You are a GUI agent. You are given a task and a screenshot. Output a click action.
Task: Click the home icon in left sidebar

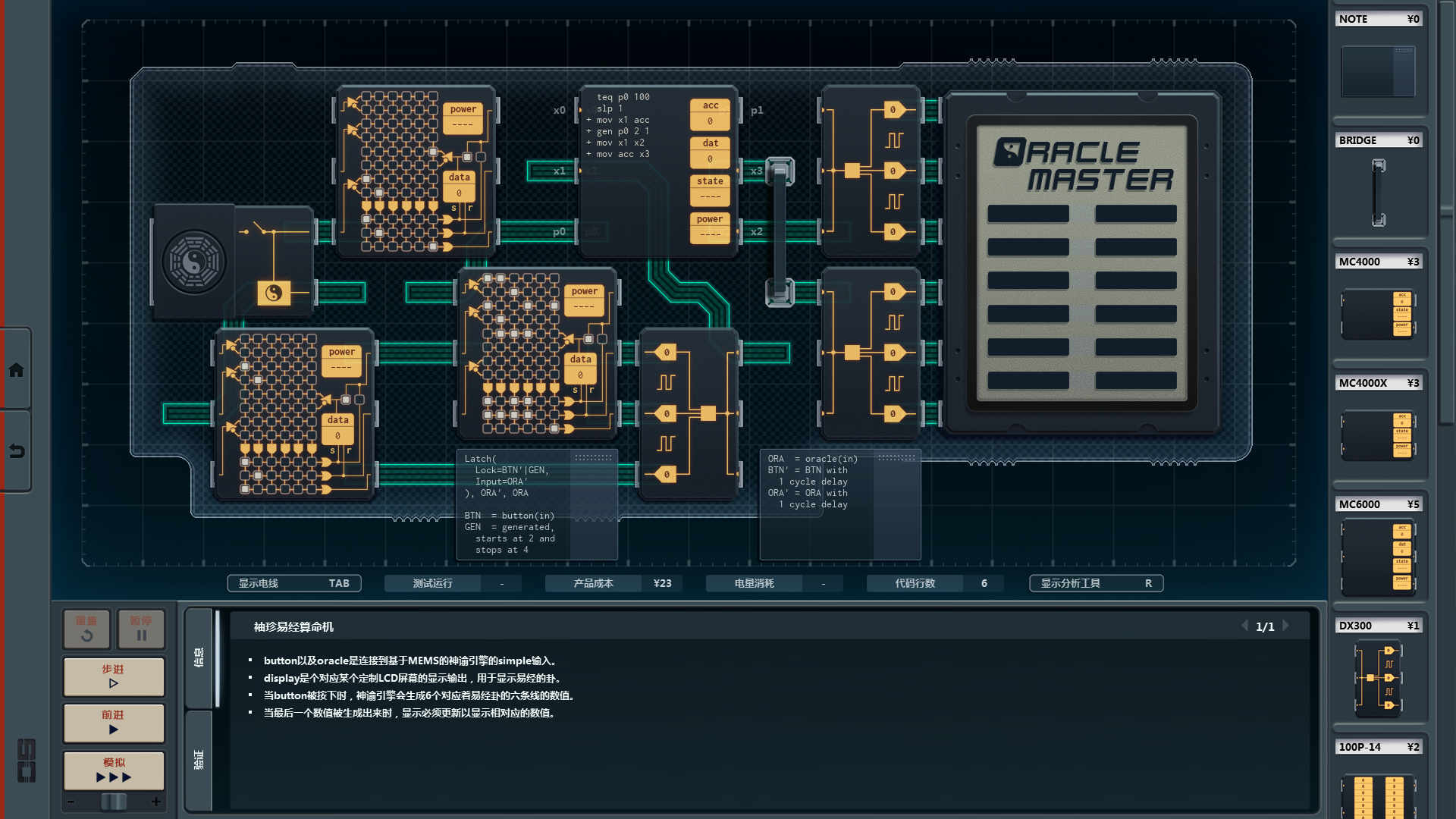point(16,370)
